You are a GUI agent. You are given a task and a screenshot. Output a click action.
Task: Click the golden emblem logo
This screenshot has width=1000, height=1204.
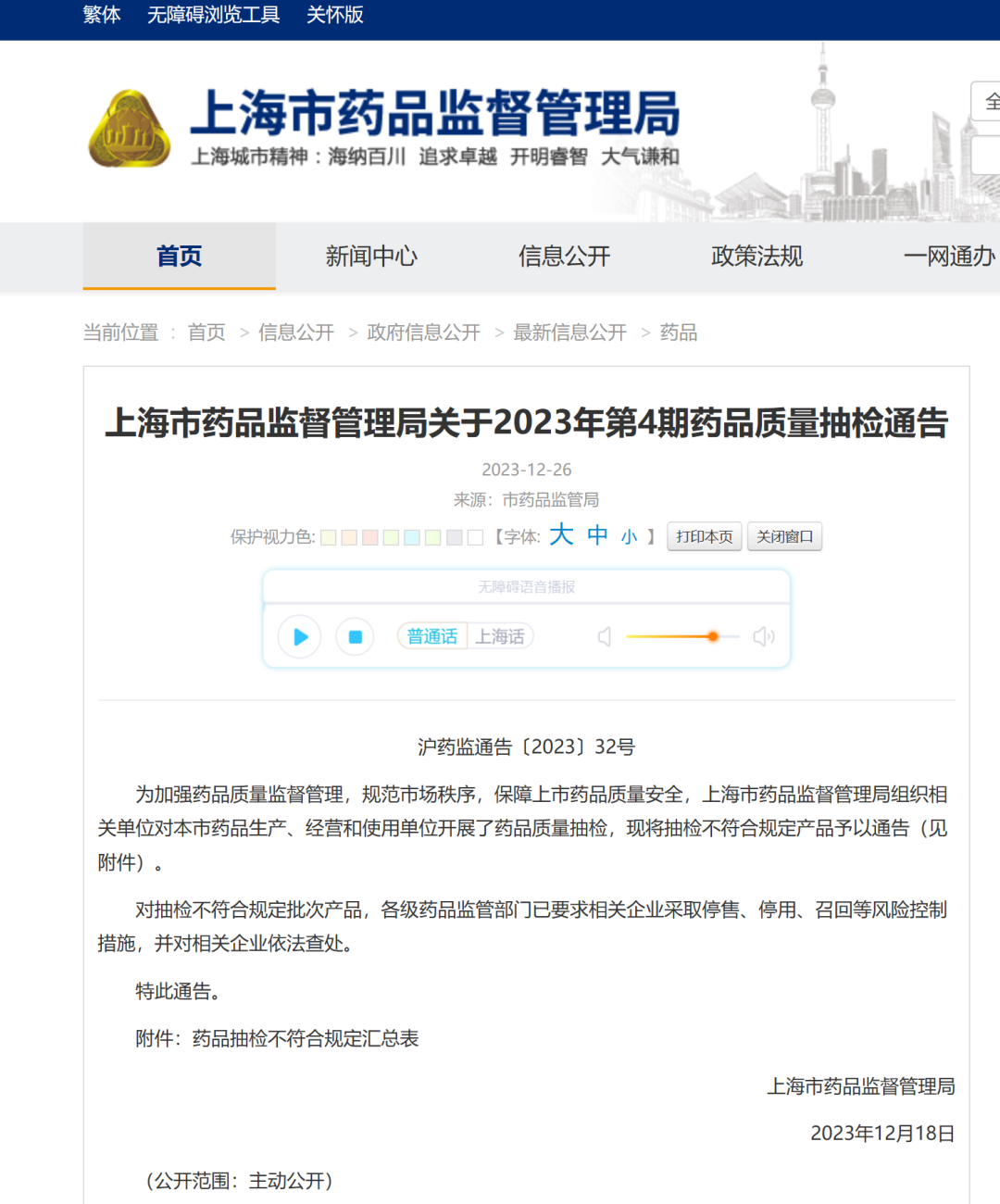click(x=129, y=129)
